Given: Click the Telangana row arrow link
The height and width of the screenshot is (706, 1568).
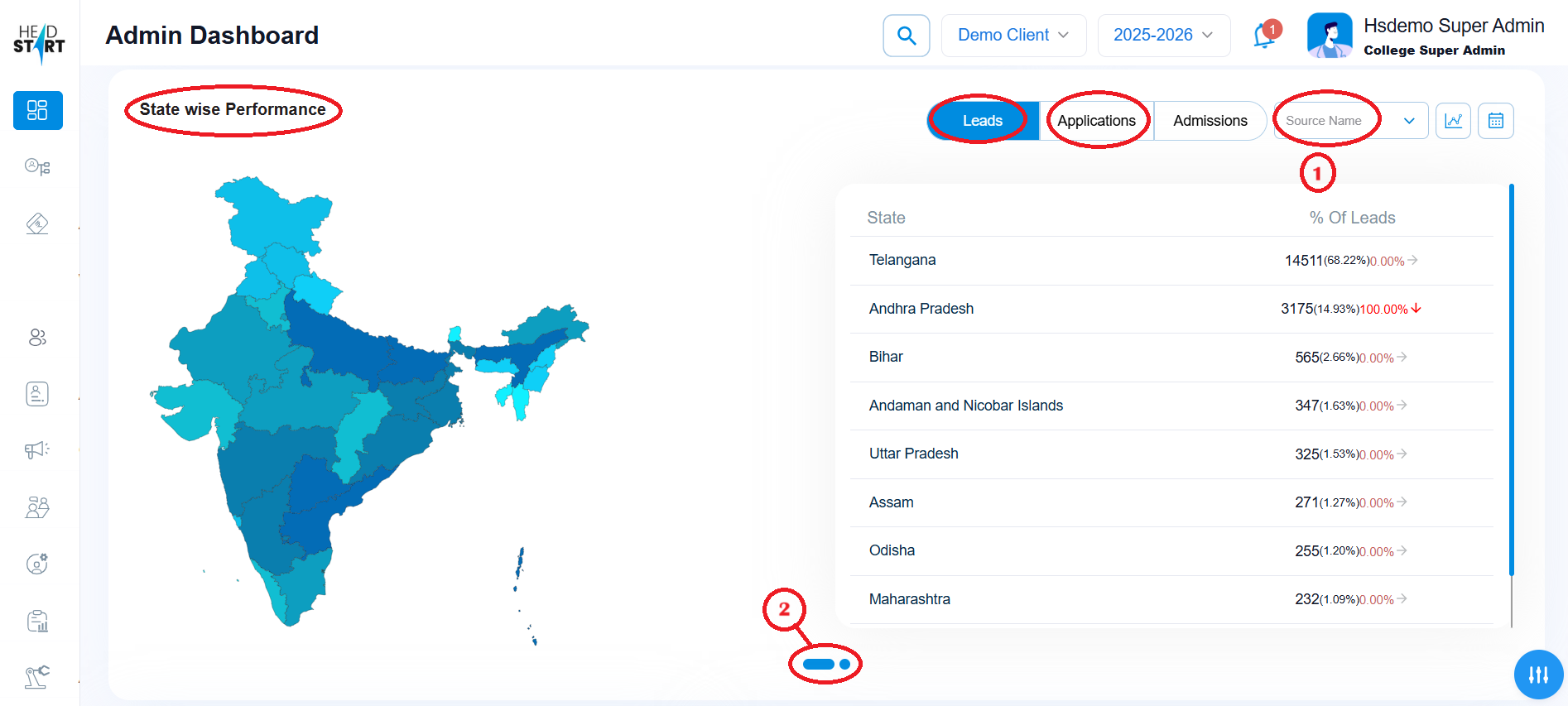Looking at the screenshot, I should click(1412, 260).
